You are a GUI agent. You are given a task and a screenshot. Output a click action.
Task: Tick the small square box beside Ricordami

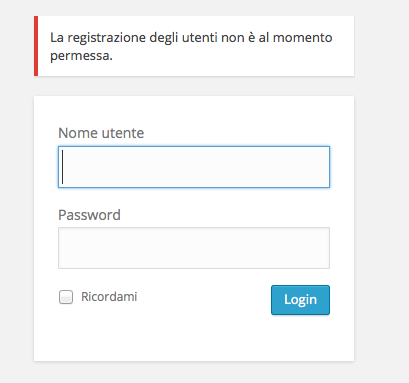66,297
